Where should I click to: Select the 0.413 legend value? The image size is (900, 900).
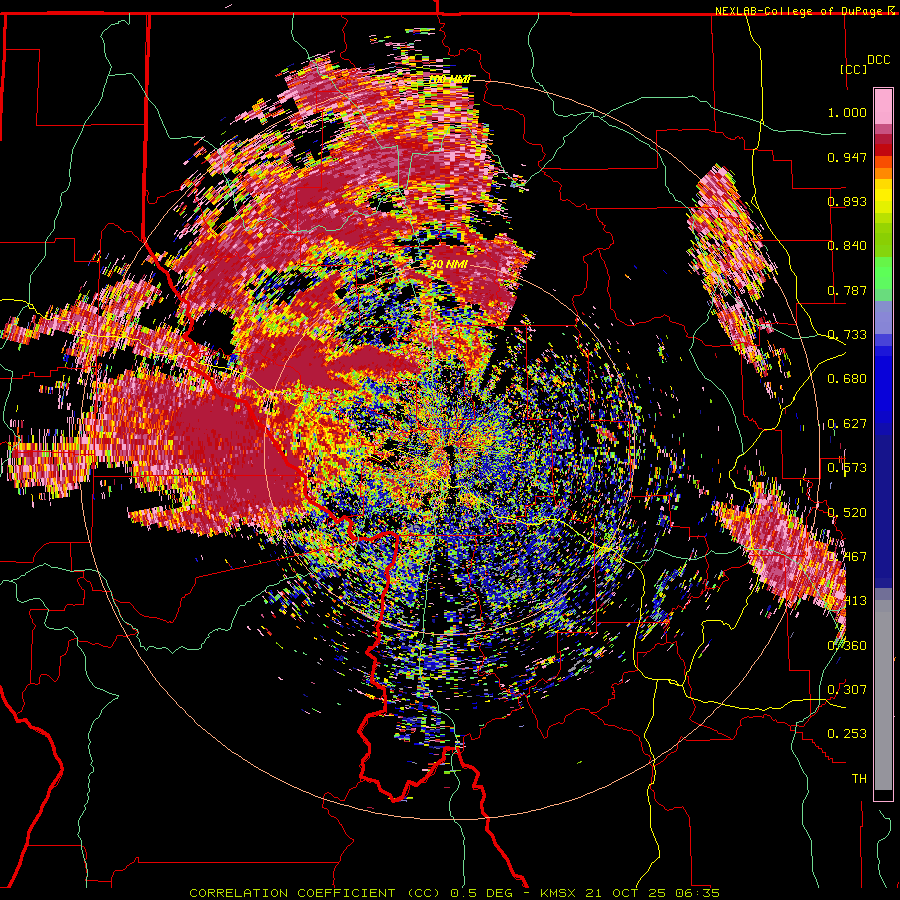coord(847,601)
